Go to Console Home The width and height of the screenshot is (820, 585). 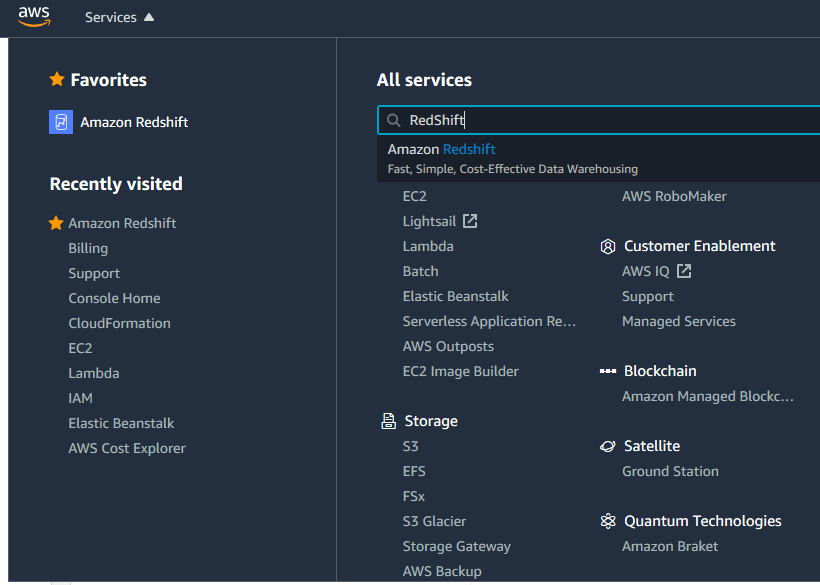114,299
